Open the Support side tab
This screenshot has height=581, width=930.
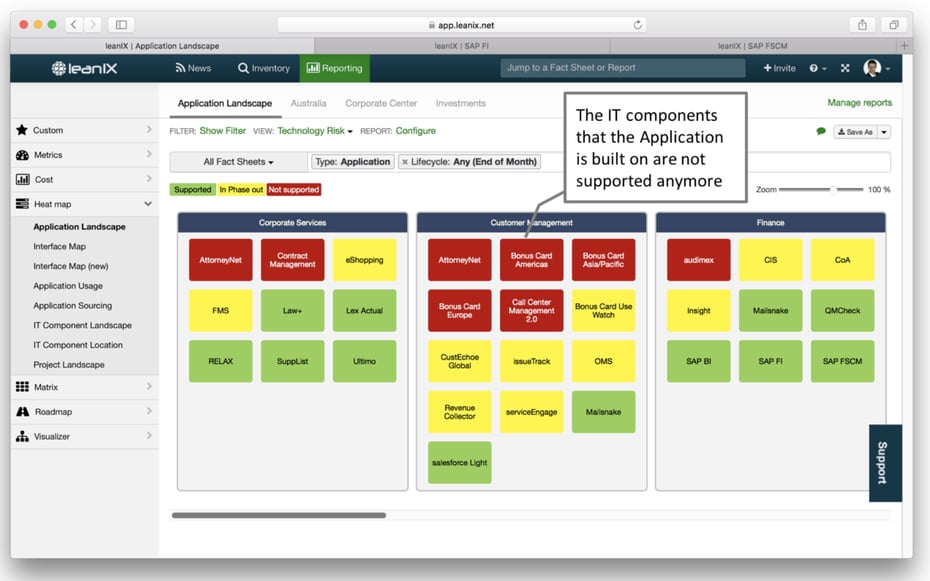pyautogui.click(x=885, y=463)
